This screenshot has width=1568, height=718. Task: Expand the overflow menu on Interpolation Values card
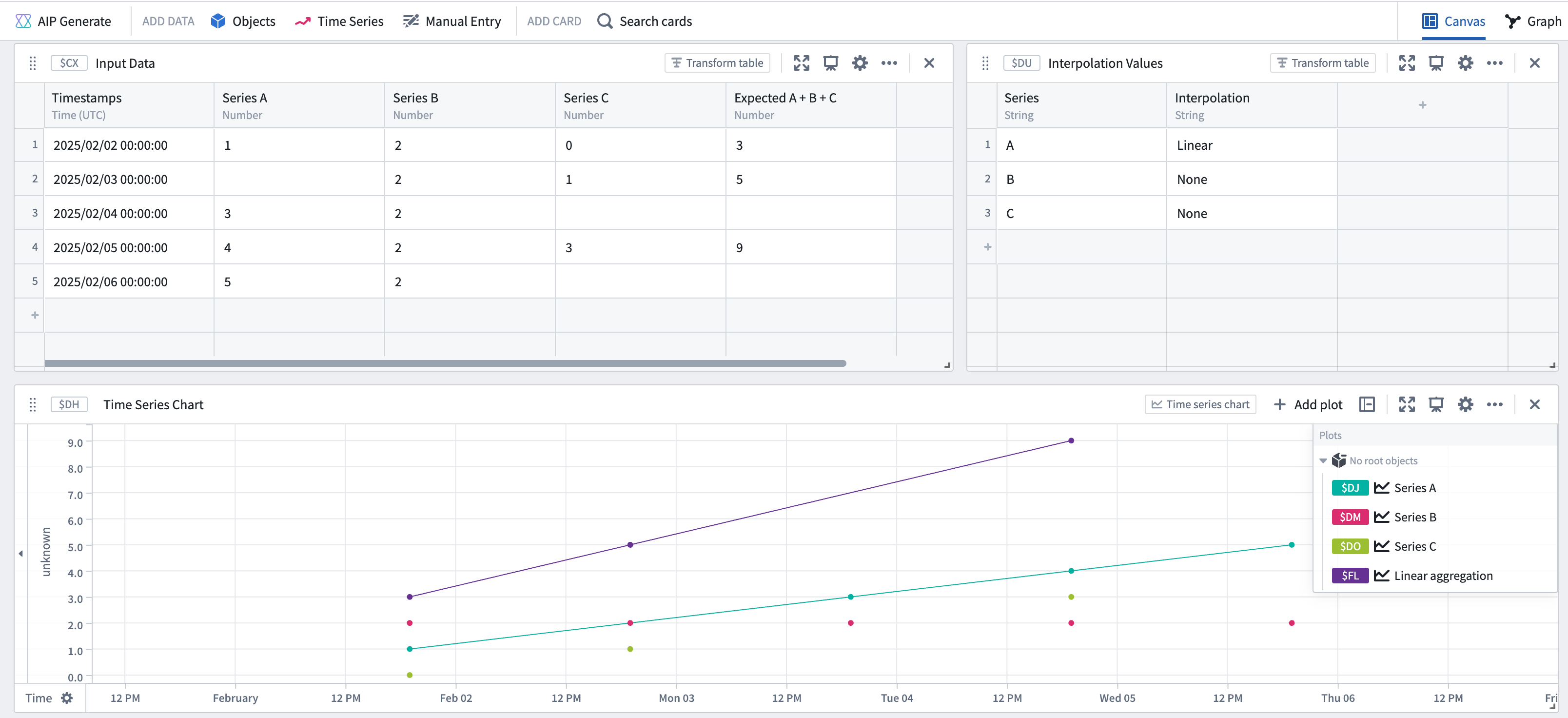coord(1496,63)
